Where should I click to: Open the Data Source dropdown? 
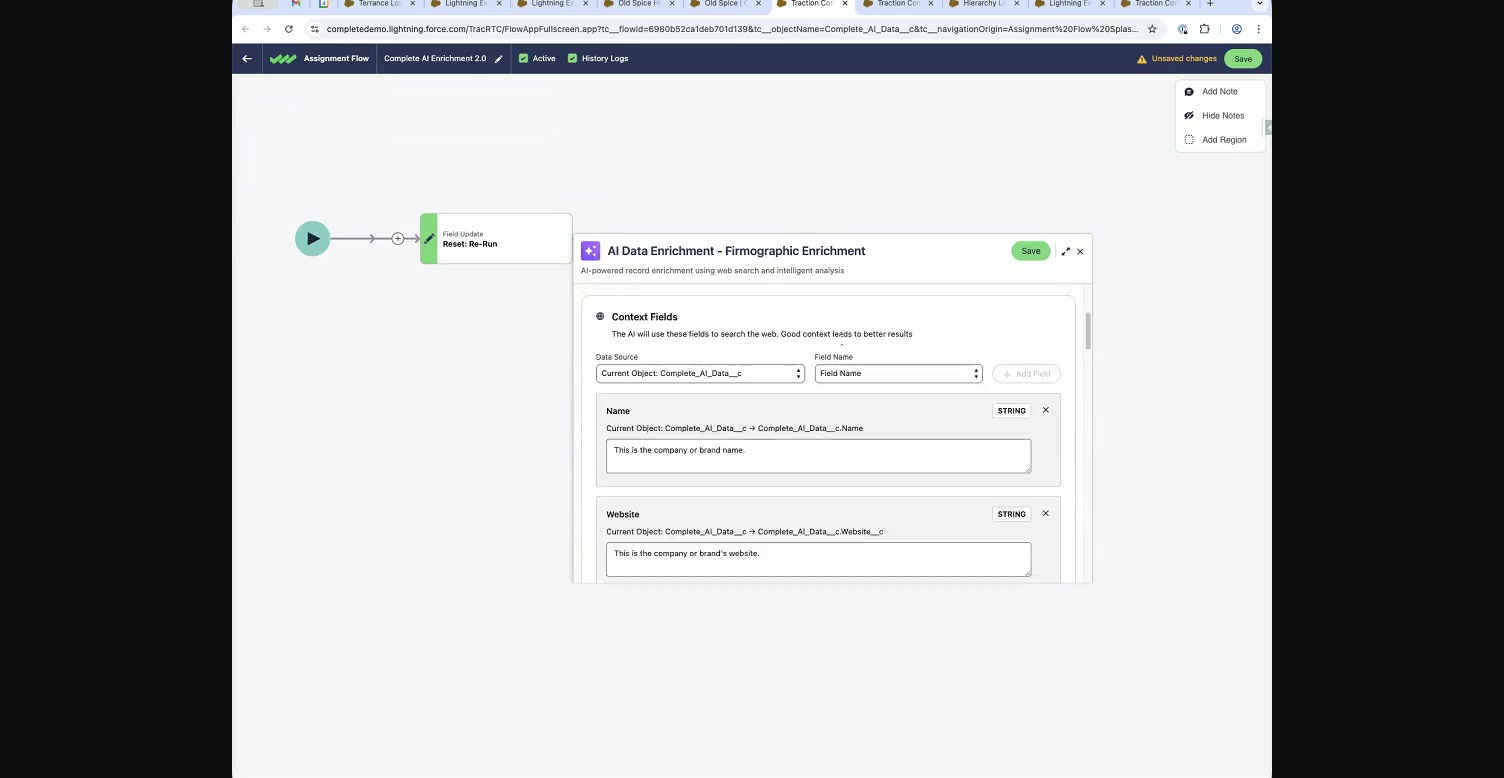(700, 373)
